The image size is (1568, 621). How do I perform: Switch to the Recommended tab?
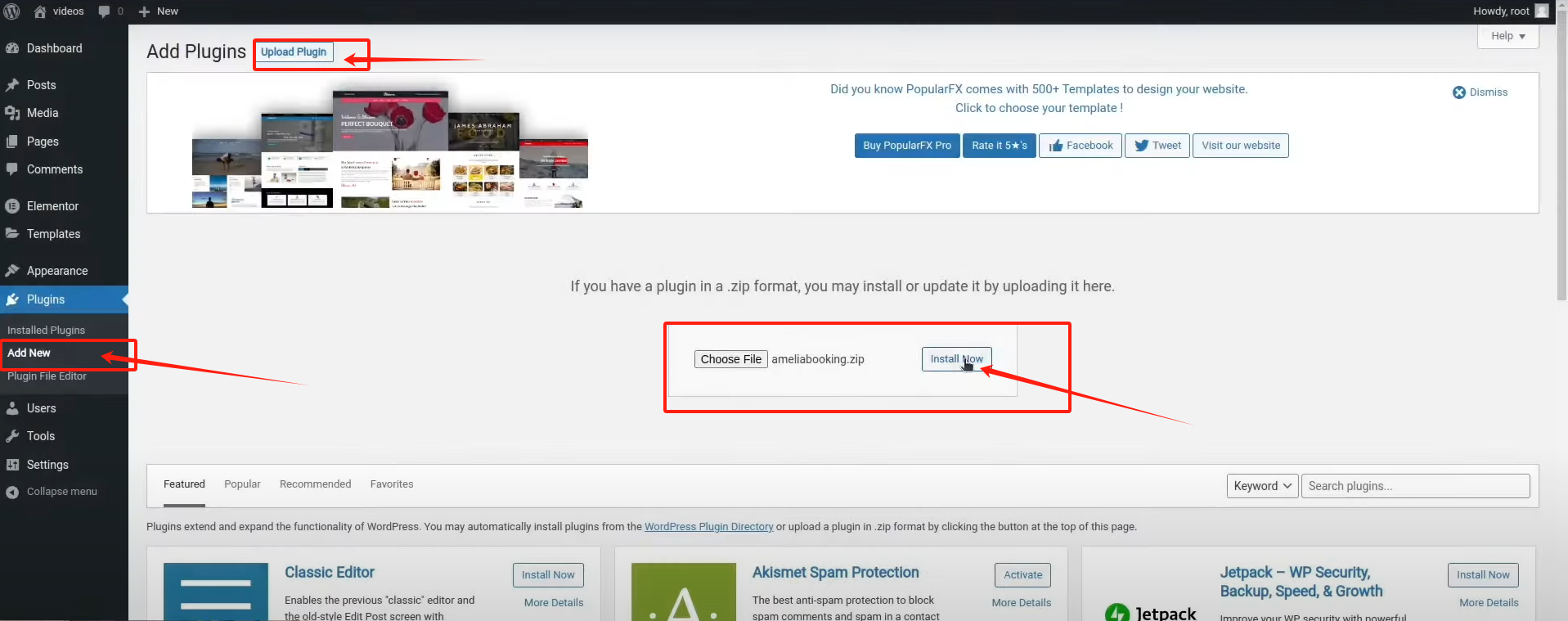pyautogui.click(x=315, y=484)
